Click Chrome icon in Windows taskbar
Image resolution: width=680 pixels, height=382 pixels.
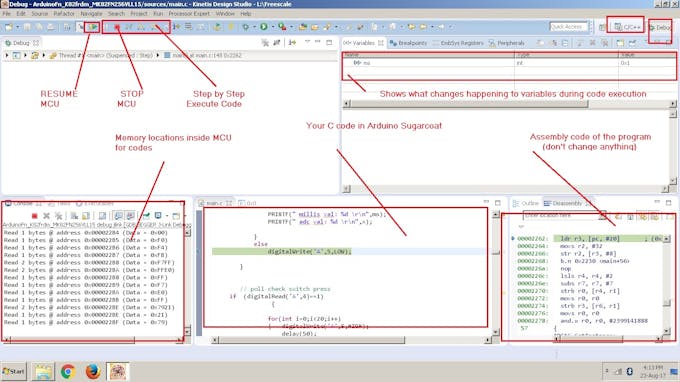[68, 372]
